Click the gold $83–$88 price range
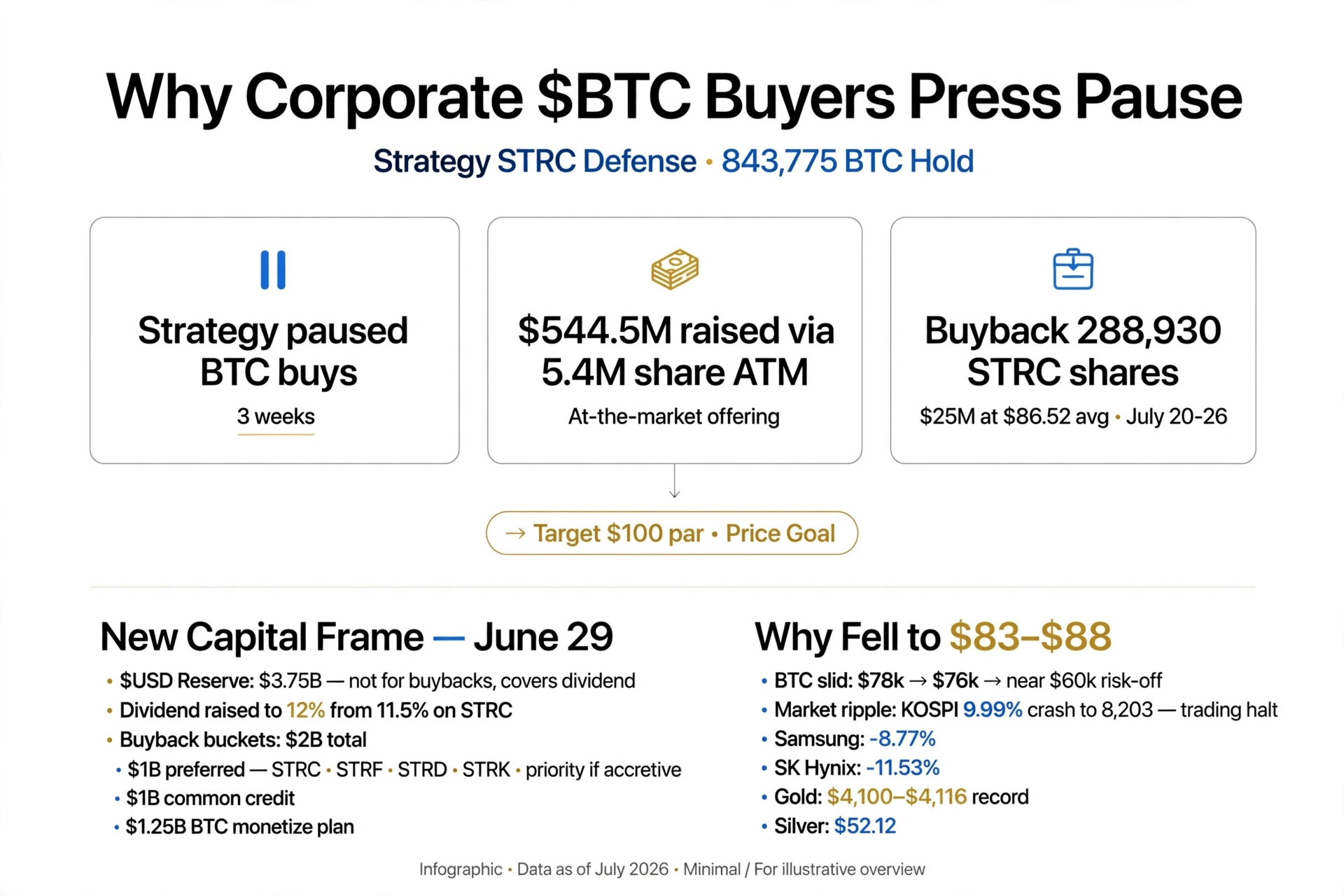 pos(1030,636)
